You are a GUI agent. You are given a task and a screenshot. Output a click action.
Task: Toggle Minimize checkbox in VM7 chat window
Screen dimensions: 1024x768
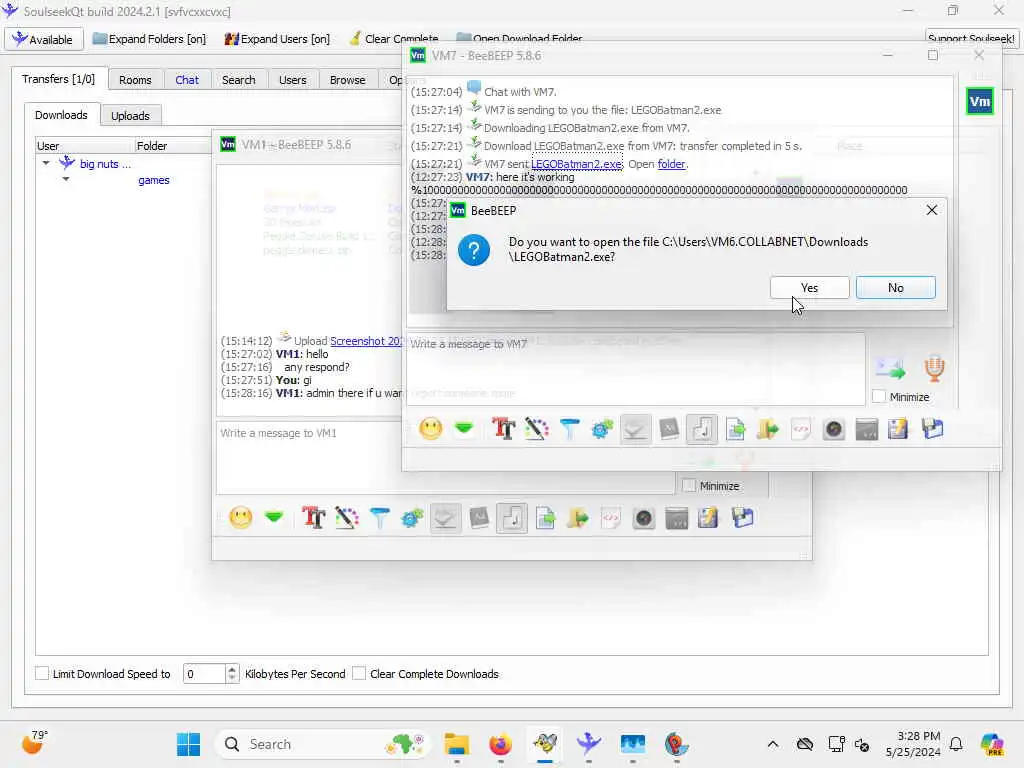tap(879, 396)
